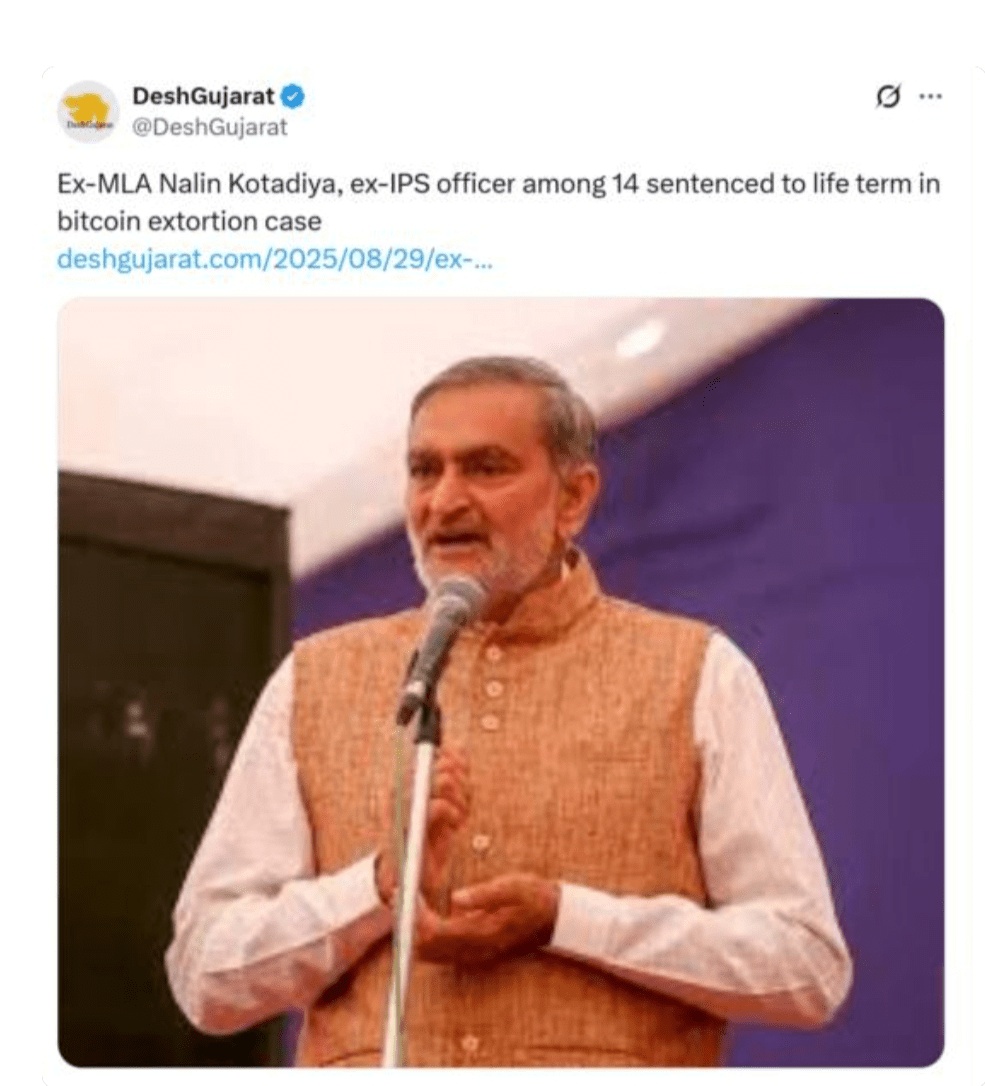Click the DeshGujarat display name
The height and width of the screenshot is (1086, 985).
203,96
